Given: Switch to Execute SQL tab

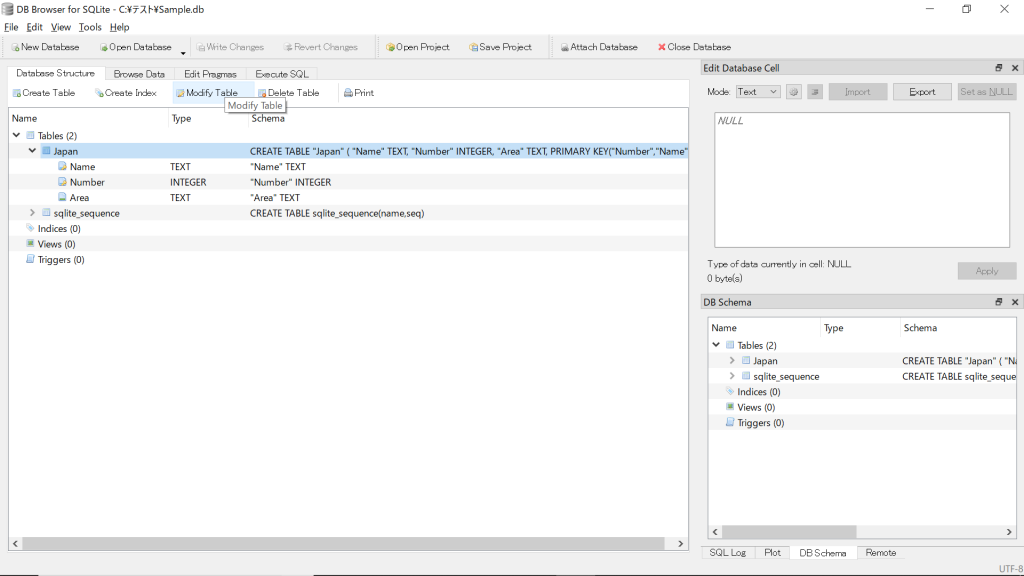Looking at the screenshot, I should 281,74.
